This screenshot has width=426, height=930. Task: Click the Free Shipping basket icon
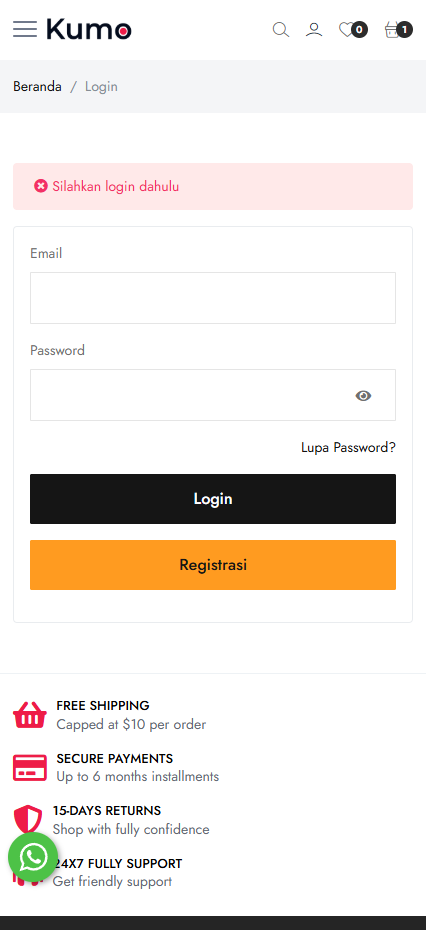(30, 715)
